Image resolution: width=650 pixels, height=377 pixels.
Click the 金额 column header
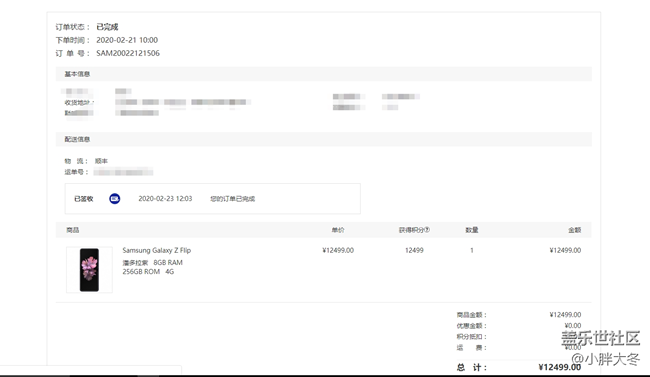click(575, 230)
